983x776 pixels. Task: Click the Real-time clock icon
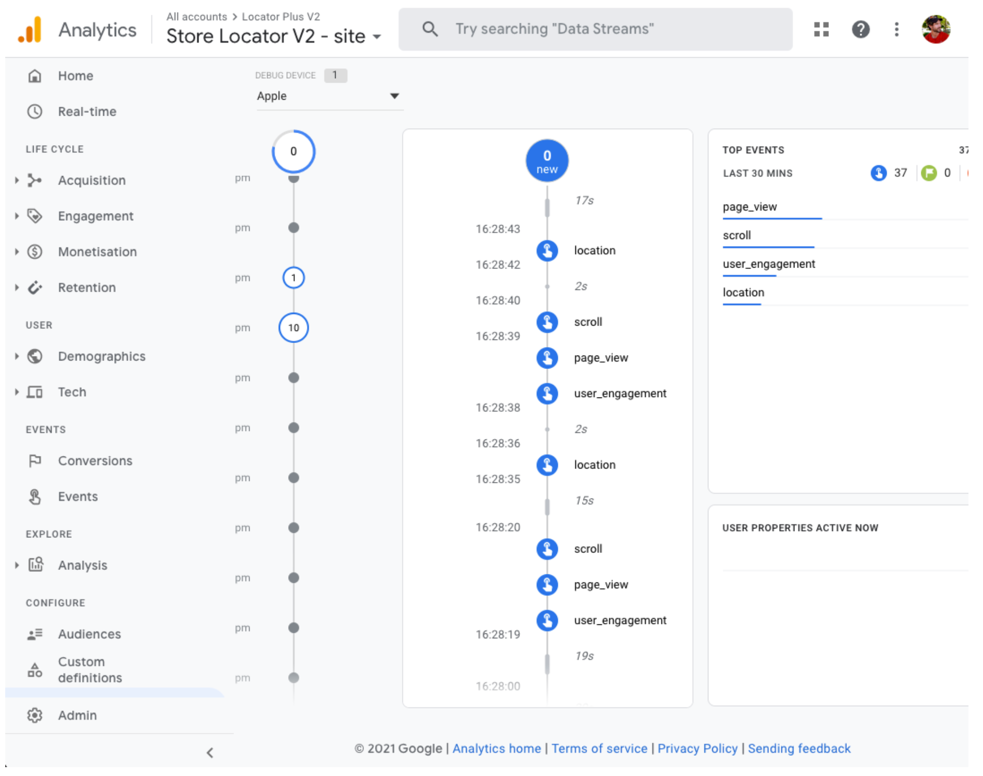coord(35,112)
